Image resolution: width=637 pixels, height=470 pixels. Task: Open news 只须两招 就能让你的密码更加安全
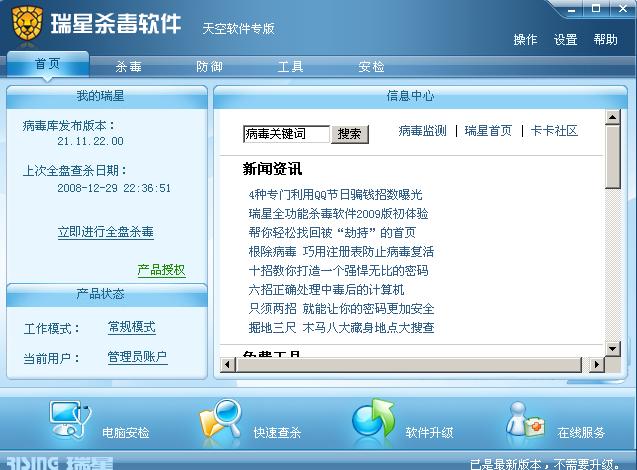pyautogui.click(x=341, y=309)
